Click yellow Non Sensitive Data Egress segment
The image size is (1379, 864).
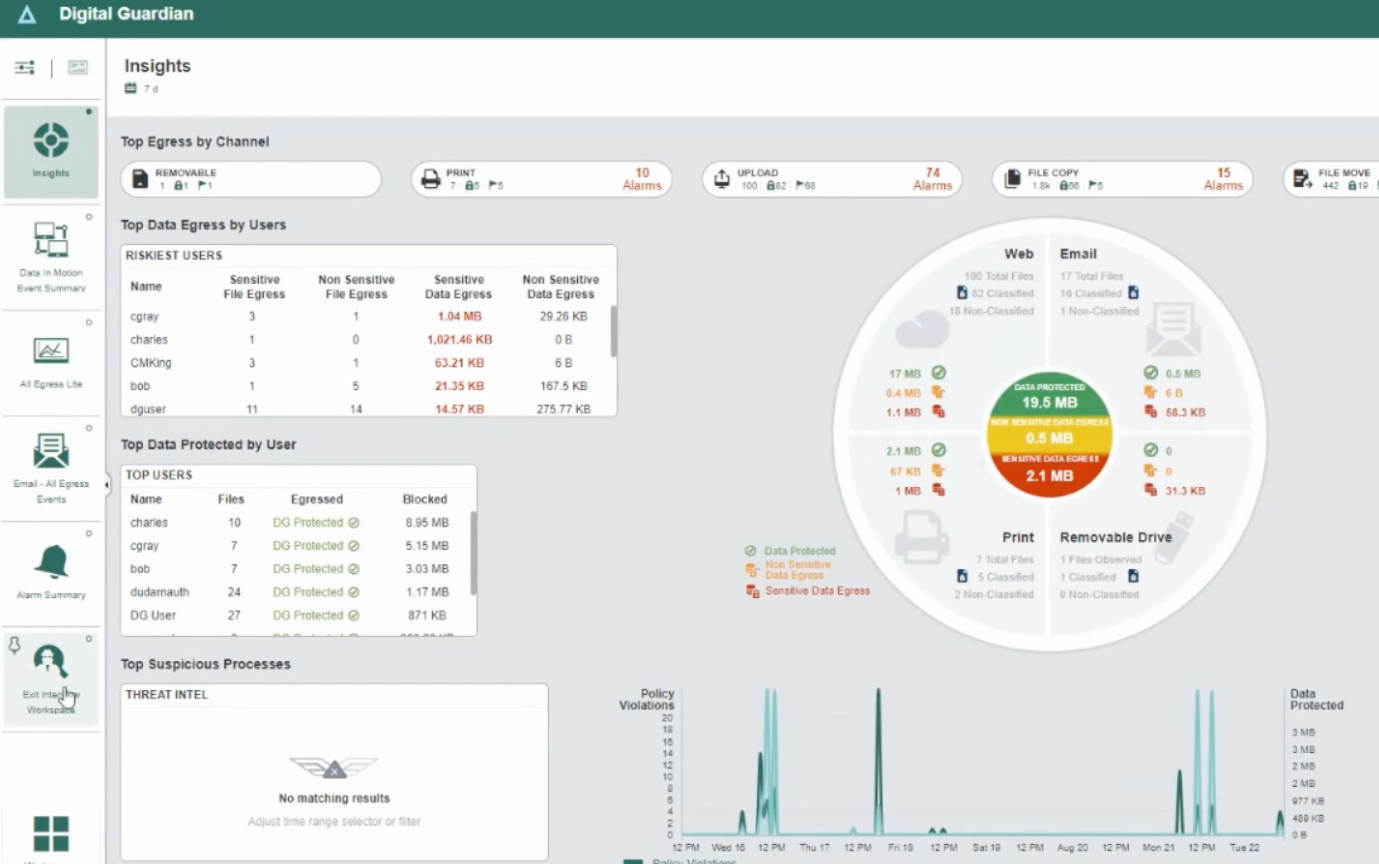pyautogui.click(x=1049, y=433)
